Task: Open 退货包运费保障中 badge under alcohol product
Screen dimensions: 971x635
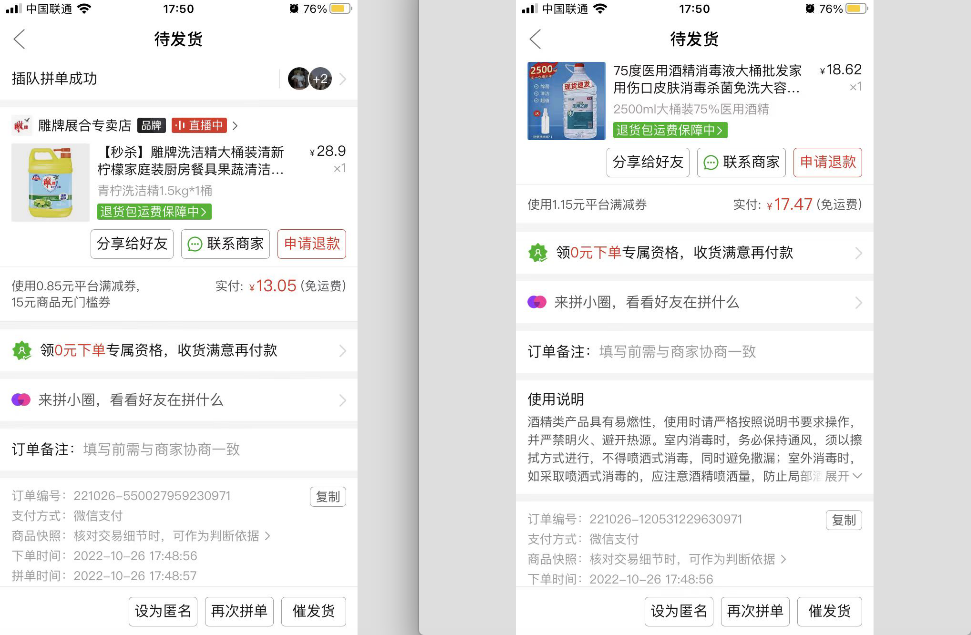Action: tap(670, 130)
